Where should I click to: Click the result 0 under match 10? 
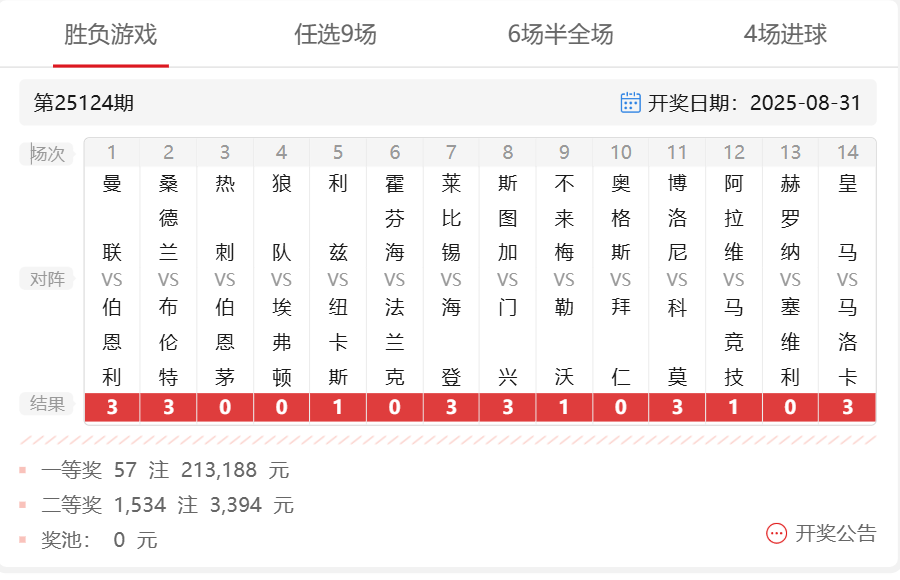tap(620, 407)
